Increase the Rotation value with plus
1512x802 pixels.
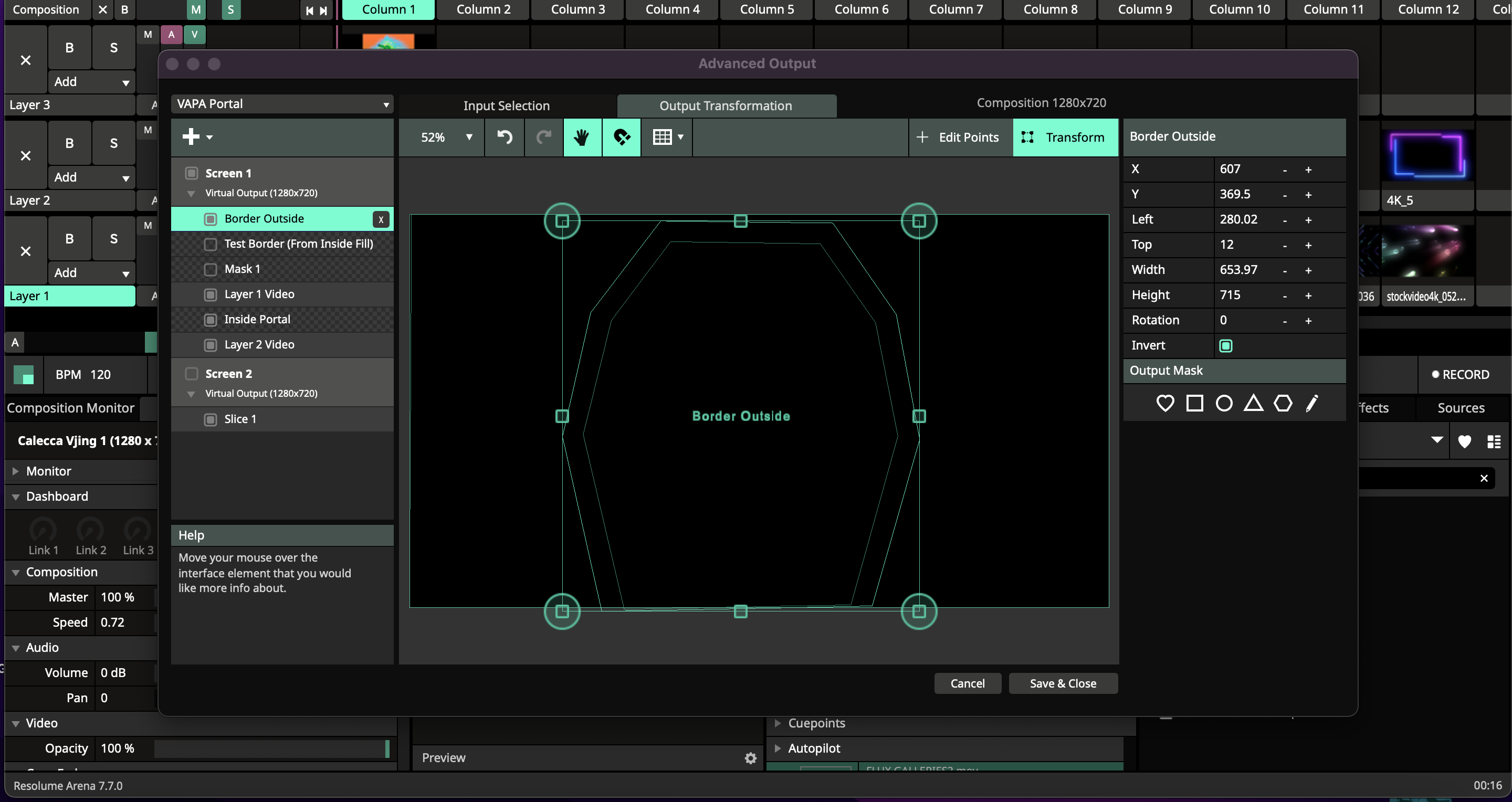[1308, 321]
